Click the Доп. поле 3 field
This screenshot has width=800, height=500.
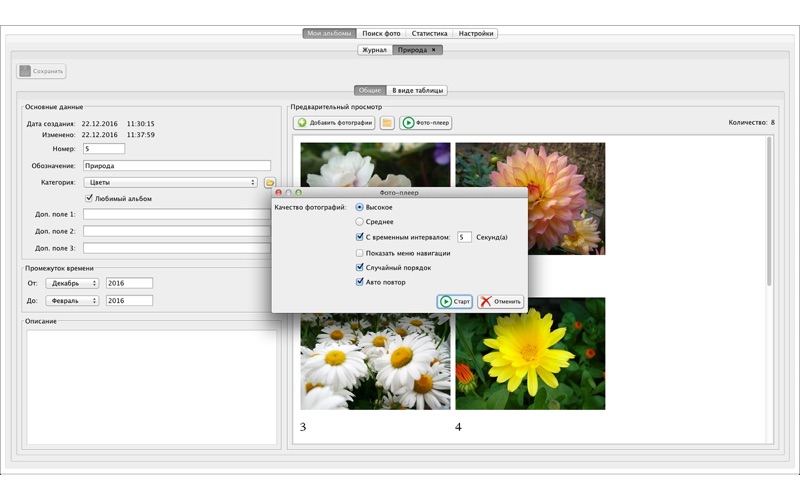click(177, 248)
